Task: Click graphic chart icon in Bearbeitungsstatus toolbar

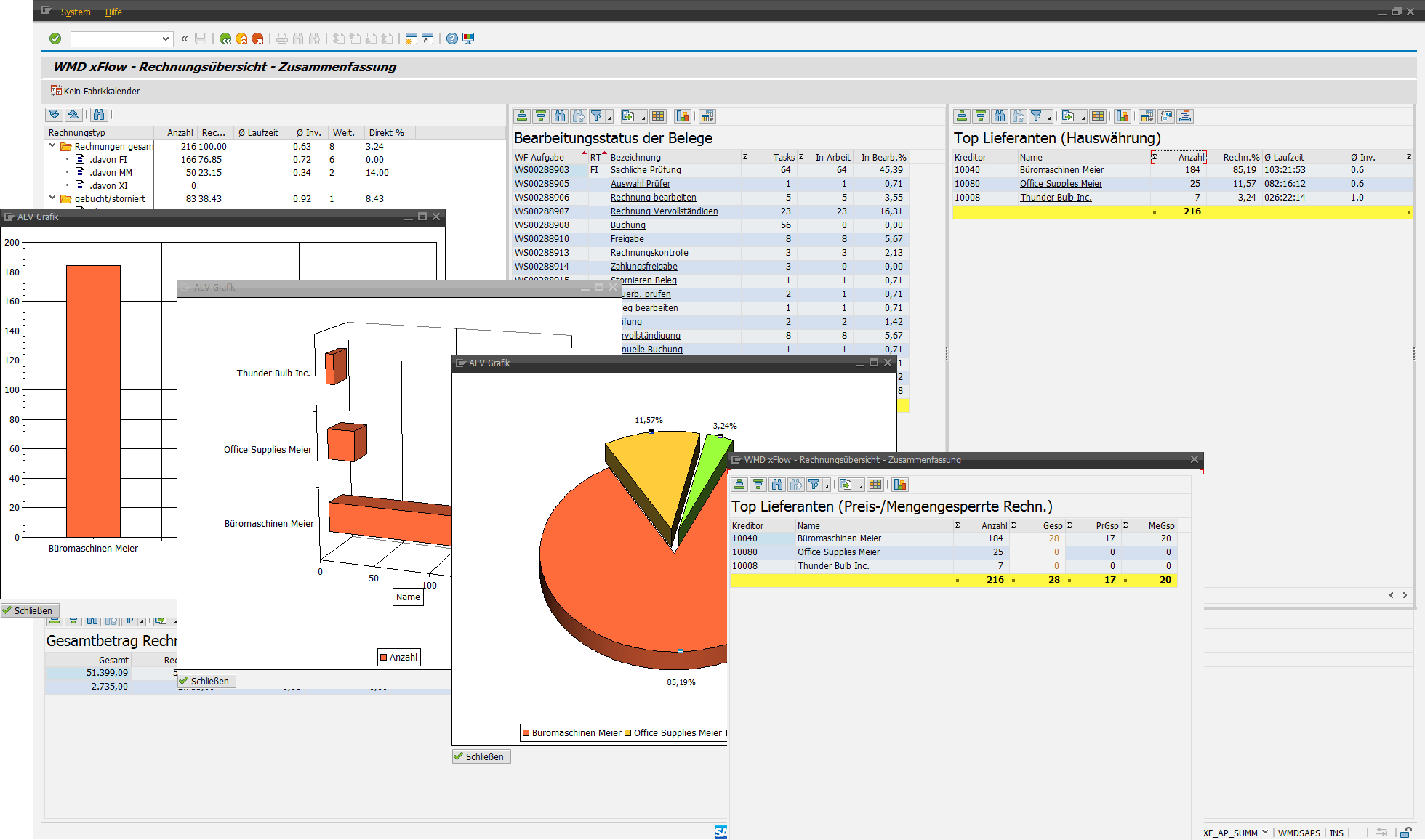Action: pos(682,116)
